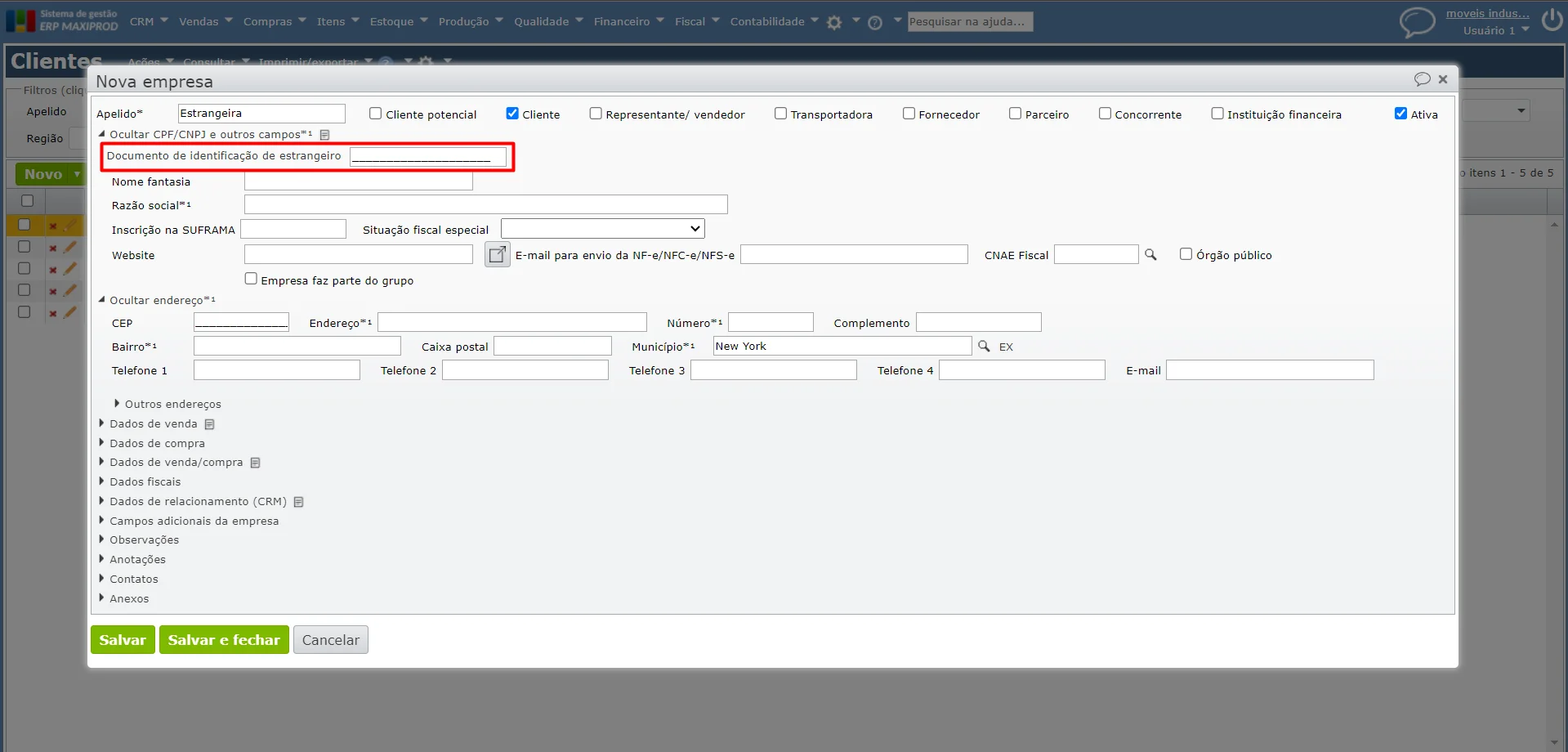Open the Produção menu
Screen dimensions: 1568x752
pos(471,21)
